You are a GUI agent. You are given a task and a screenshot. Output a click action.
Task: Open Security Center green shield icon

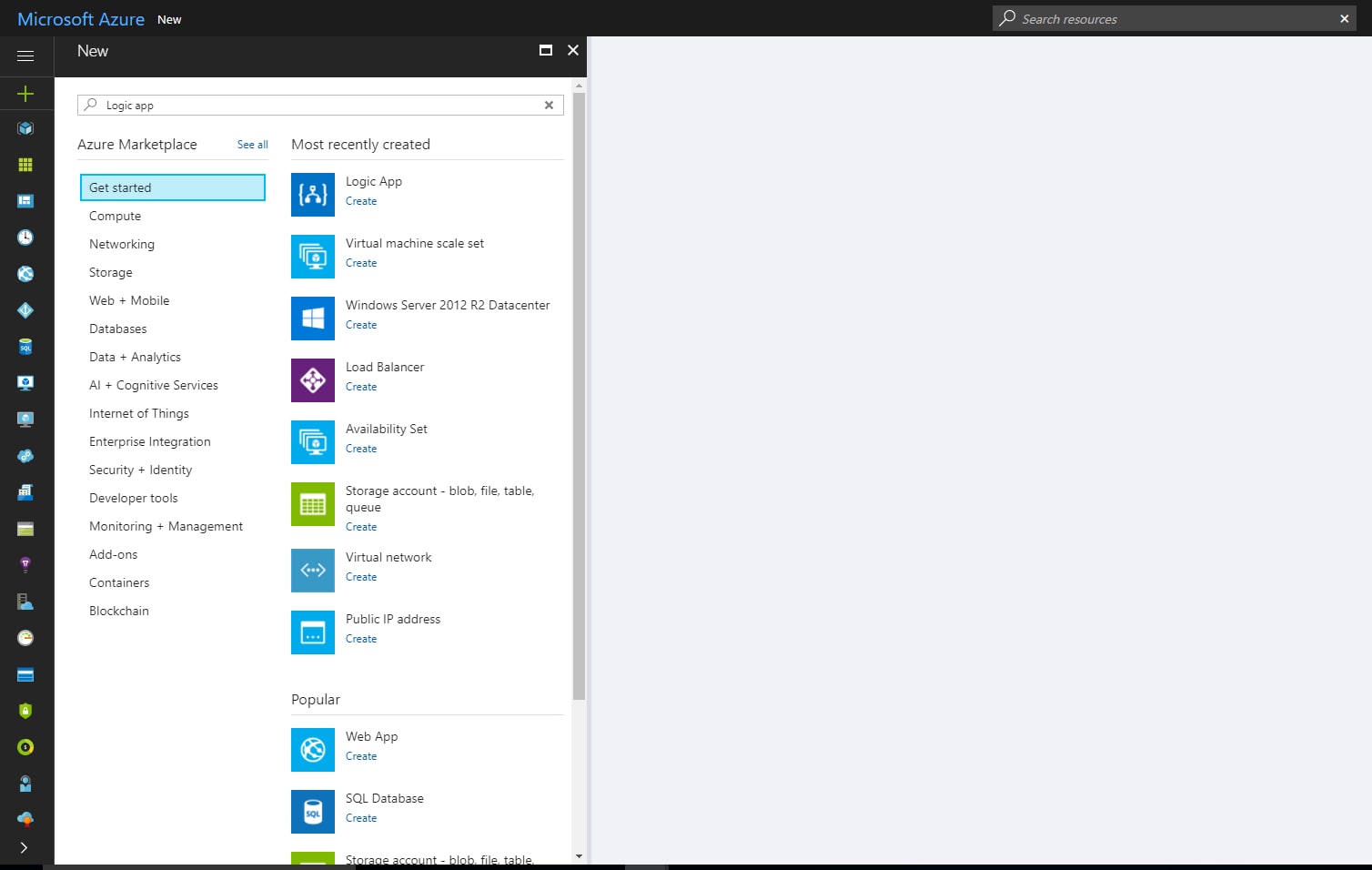click(25, 711)
